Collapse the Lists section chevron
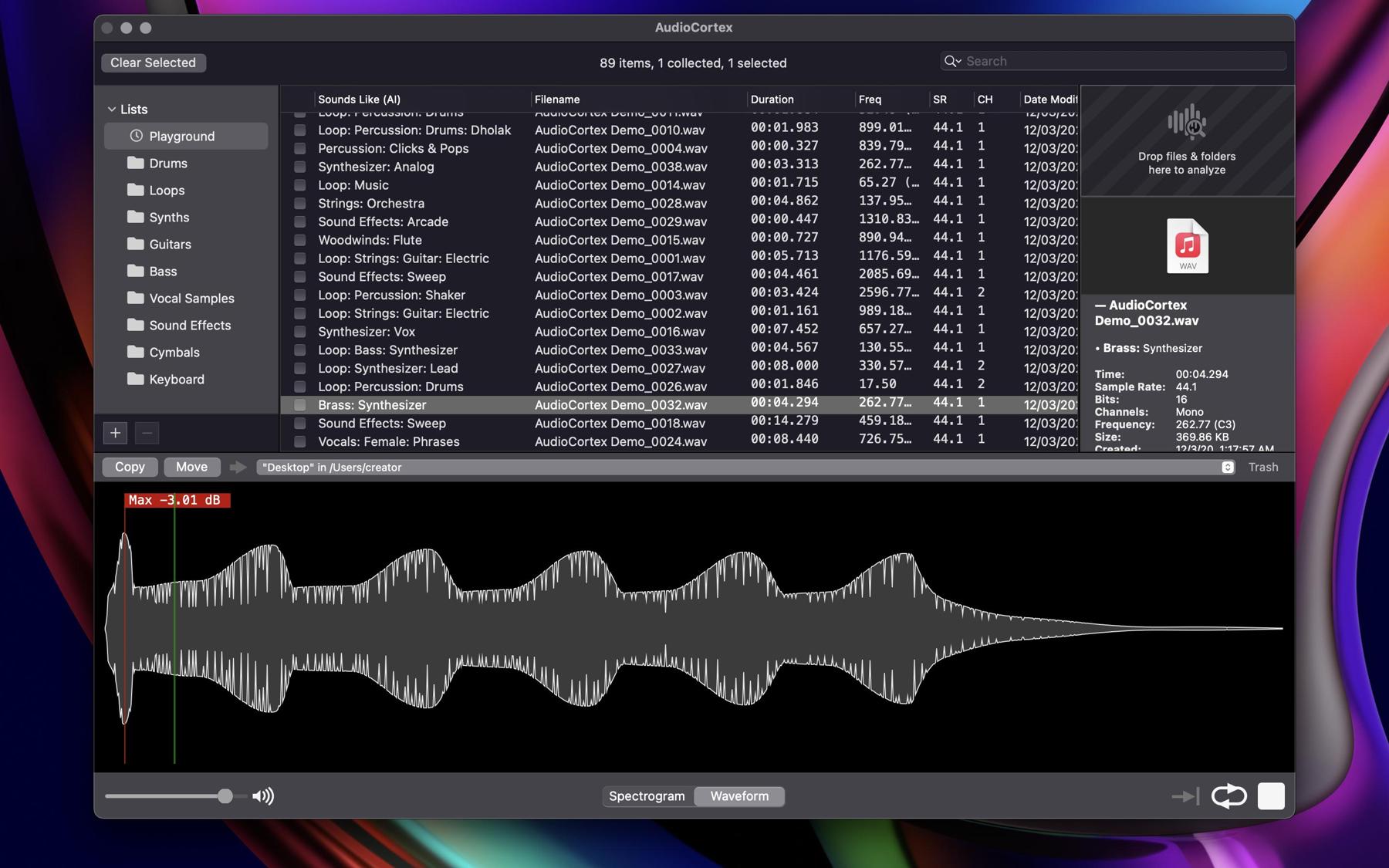 [x=112, y=110]
